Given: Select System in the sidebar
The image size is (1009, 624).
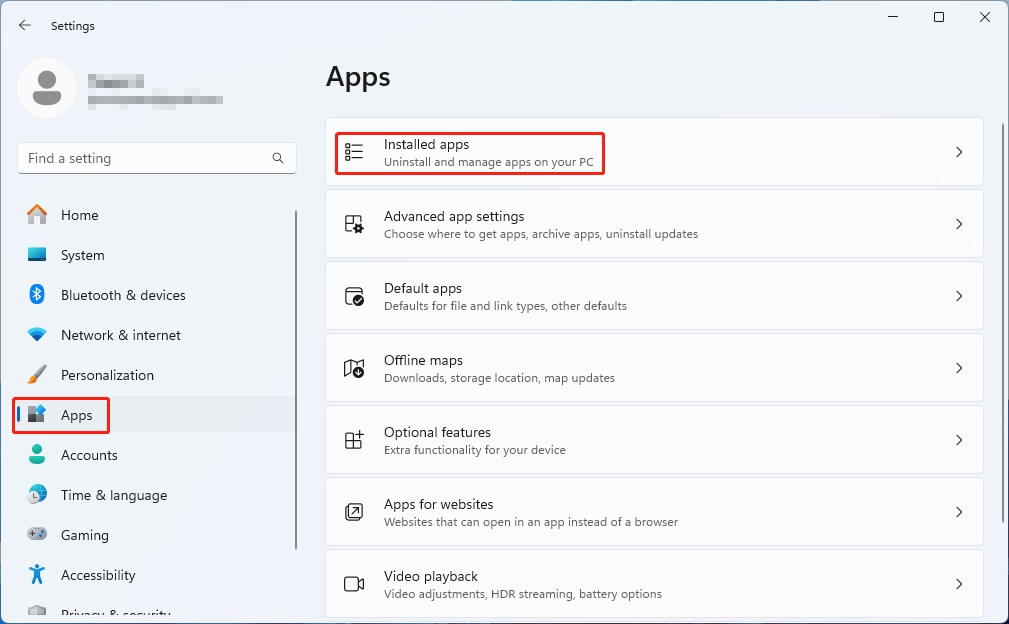Looking at the screenshot, I should coord(84,255).
